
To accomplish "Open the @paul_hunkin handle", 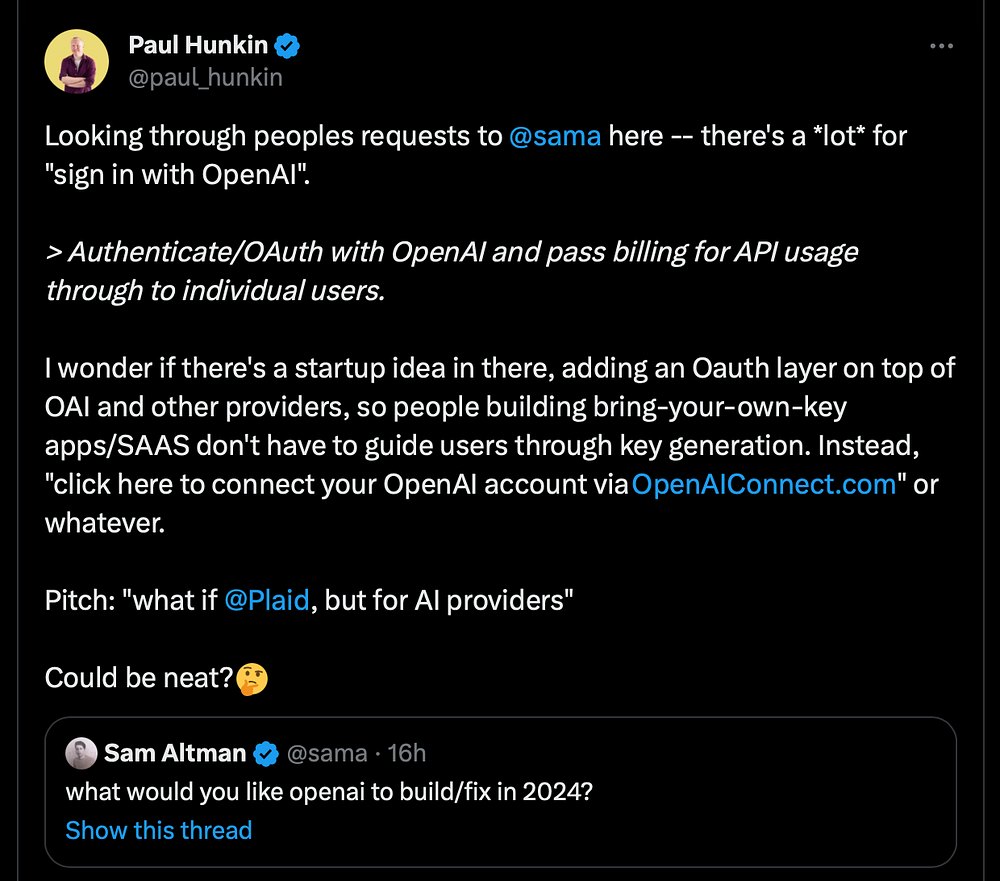I will [206, 77].
